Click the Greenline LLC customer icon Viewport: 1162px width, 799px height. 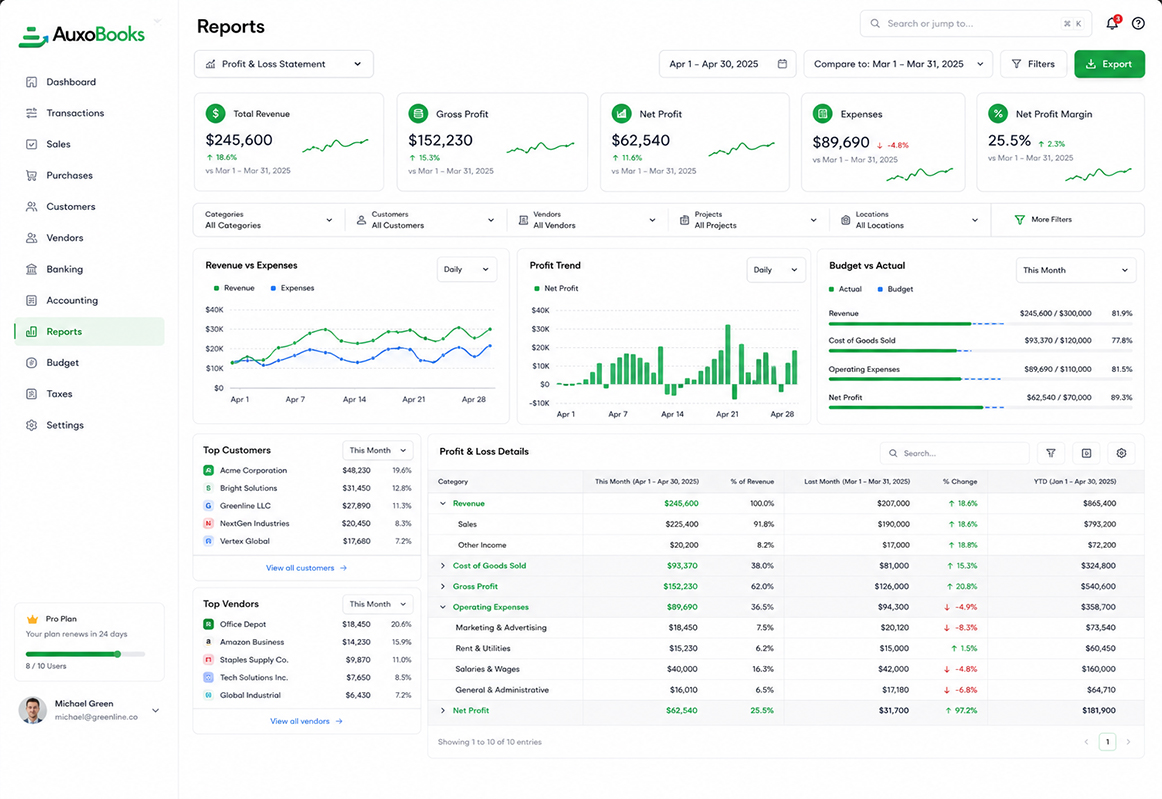tap(208, 505)
